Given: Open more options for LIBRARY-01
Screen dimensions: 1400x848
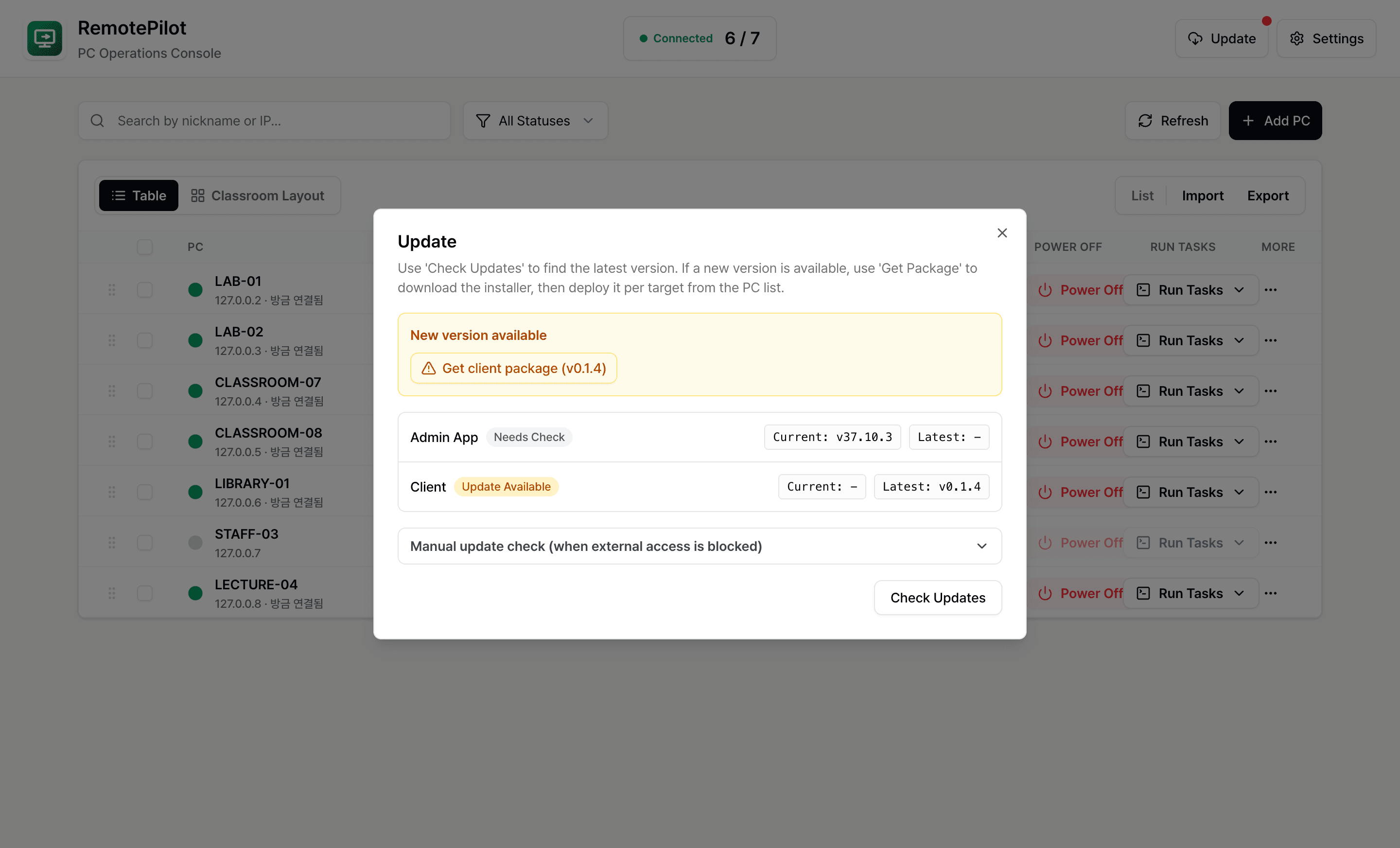Looking at the screenshot, I should pos(1271,492).
